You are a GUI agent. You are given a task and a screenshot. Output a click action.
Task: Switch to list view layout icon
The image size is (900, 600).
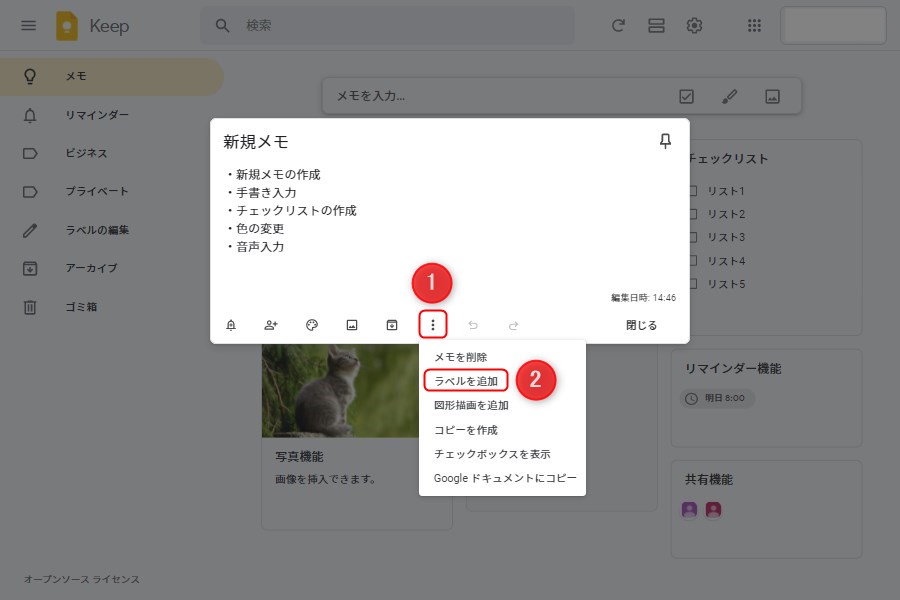(x=656, y=26)
